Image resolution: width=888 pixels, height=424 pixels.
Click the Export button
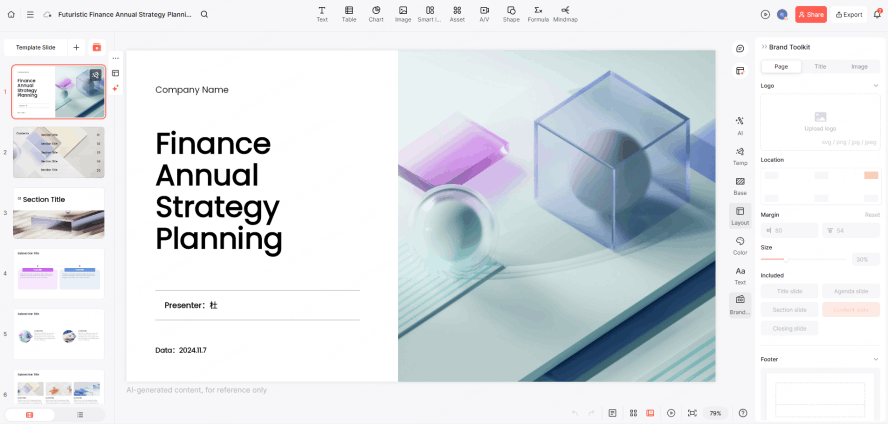[848, 15]
